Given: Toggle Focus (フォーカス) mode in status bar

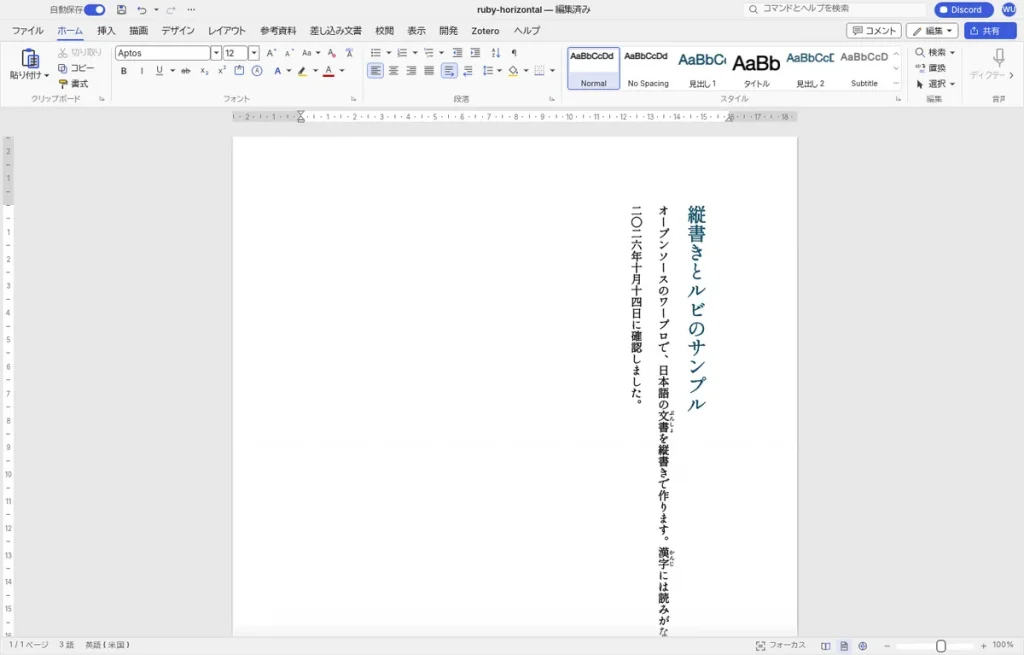Looking at the screenshot, I should [x=780, y=645].
